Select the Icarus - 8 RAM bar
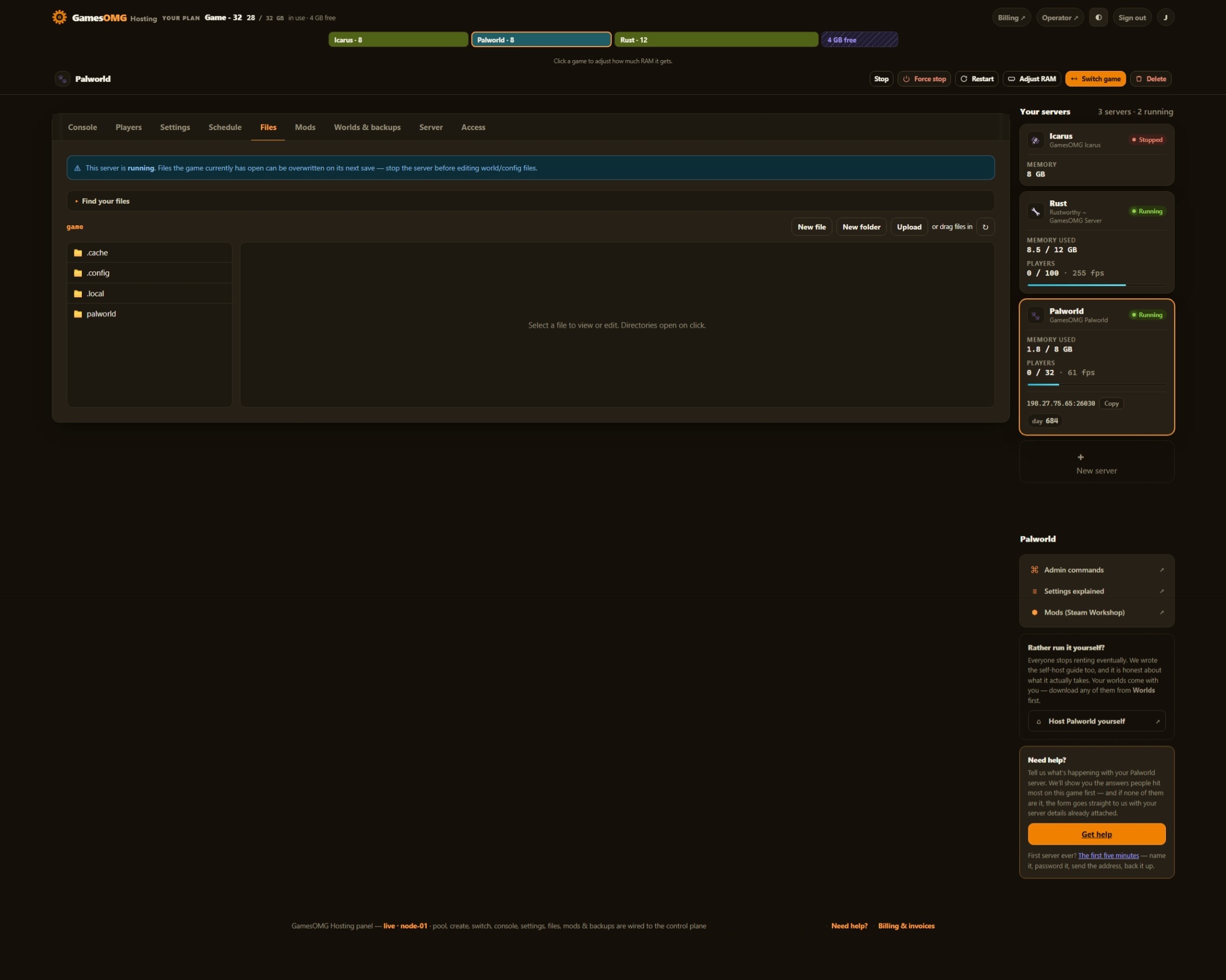Viewport: 1226px width, 980px height. 398,40
